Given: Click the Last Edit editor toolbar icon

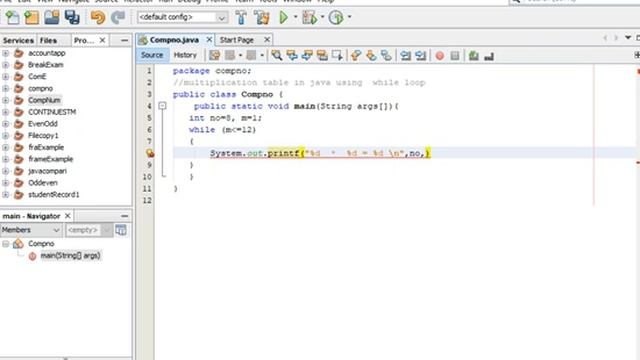Looking at the screenshot, I should click(214, 55).
